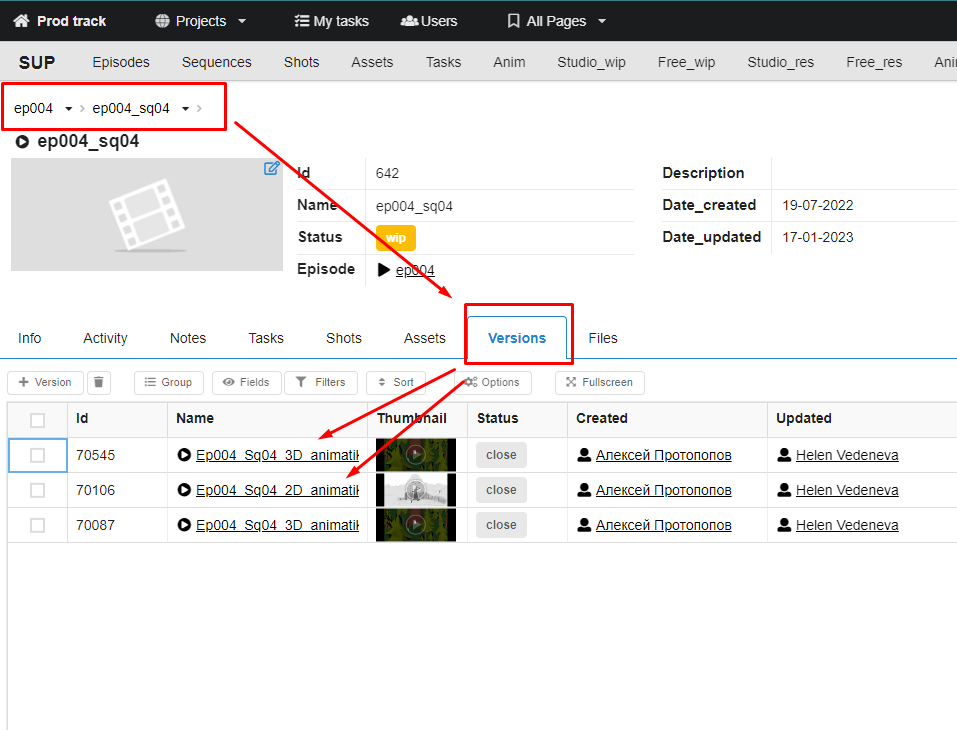Open the Options gears button
Image resolution: width=957 pixels, height=730 pixels.
pyautogui.click(x=492, y=382)
